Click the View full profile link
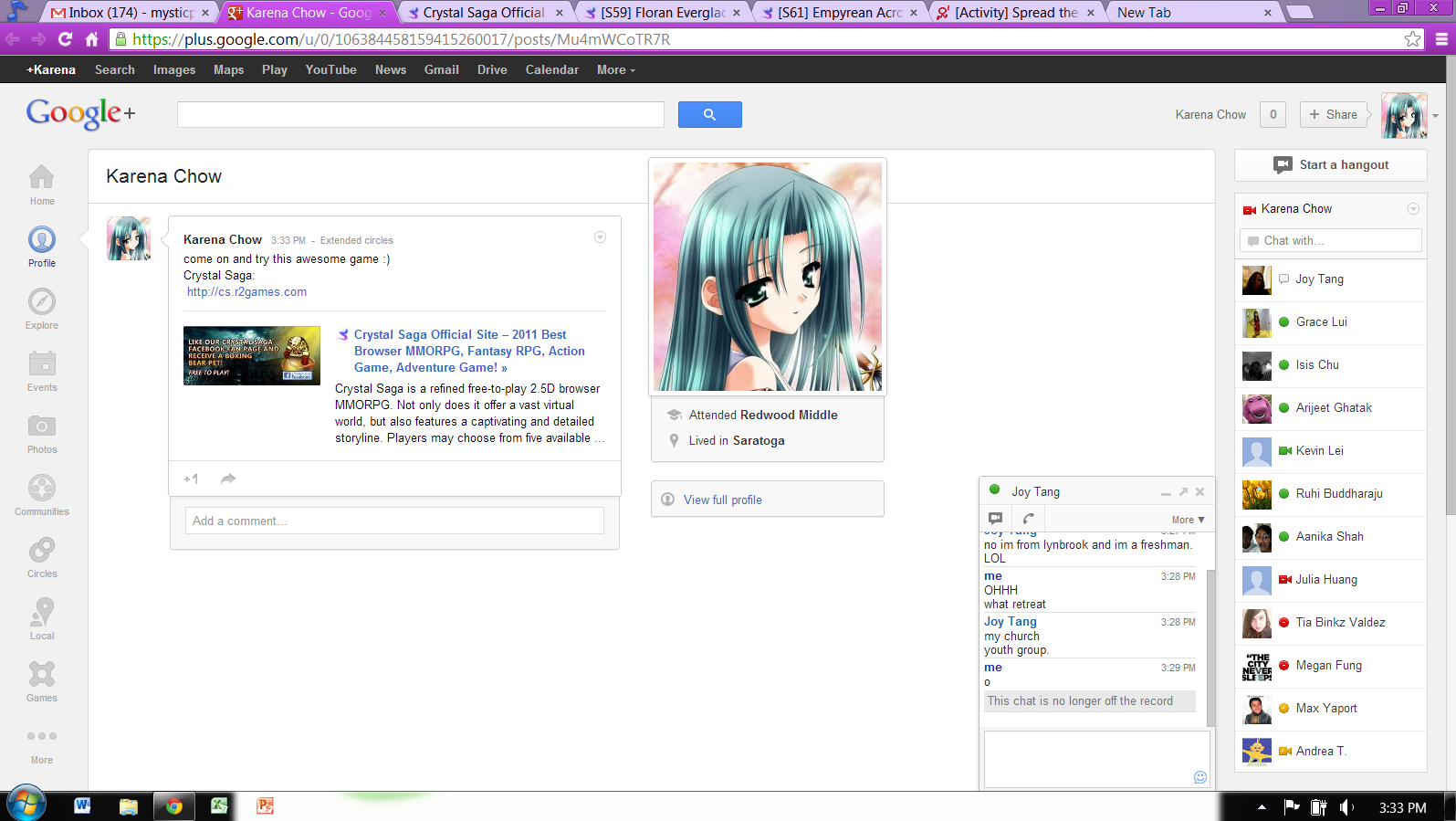This screenshot has height=821, width=1456. [x=722, y=500]
